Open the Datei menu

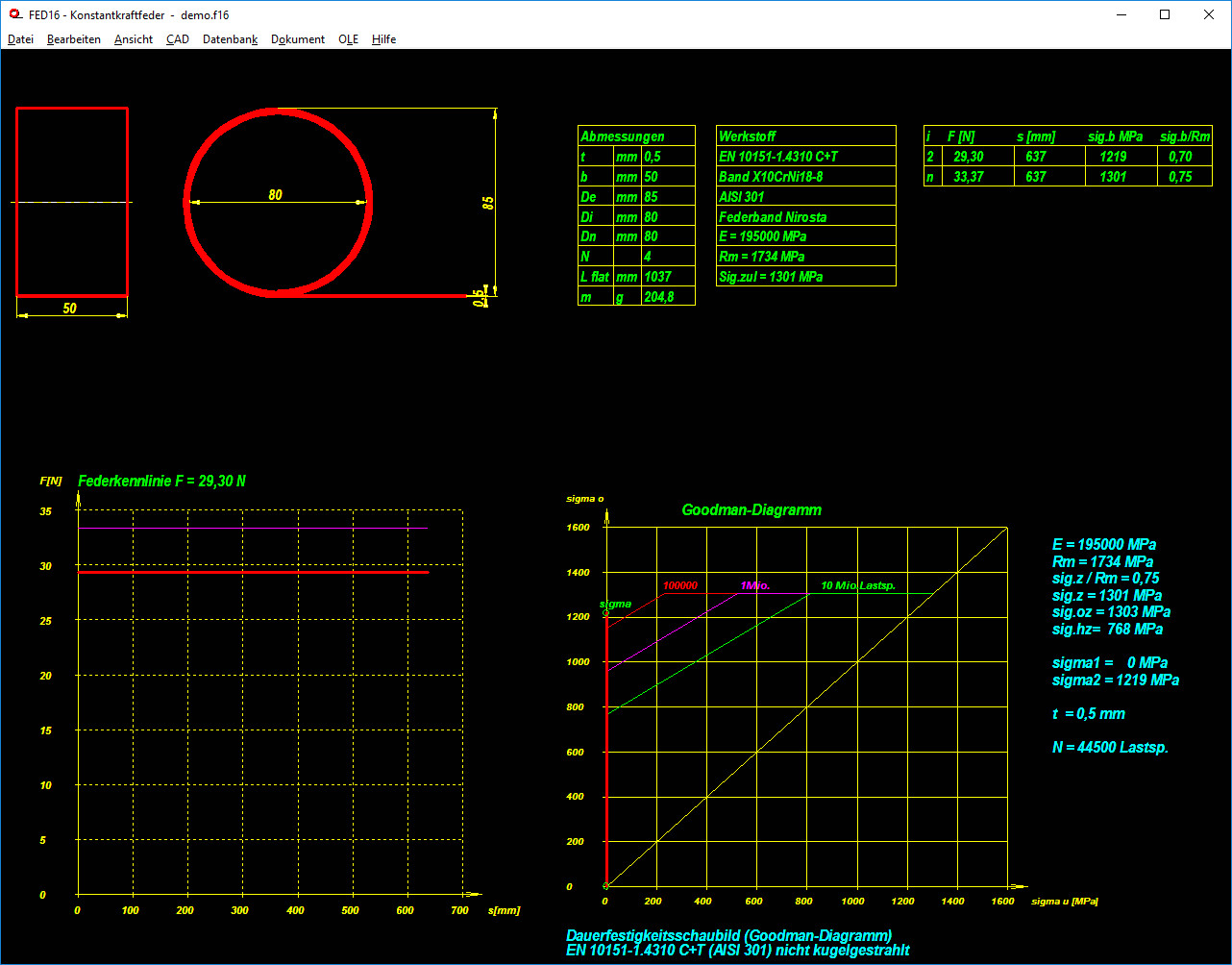(x=20, y=39)
